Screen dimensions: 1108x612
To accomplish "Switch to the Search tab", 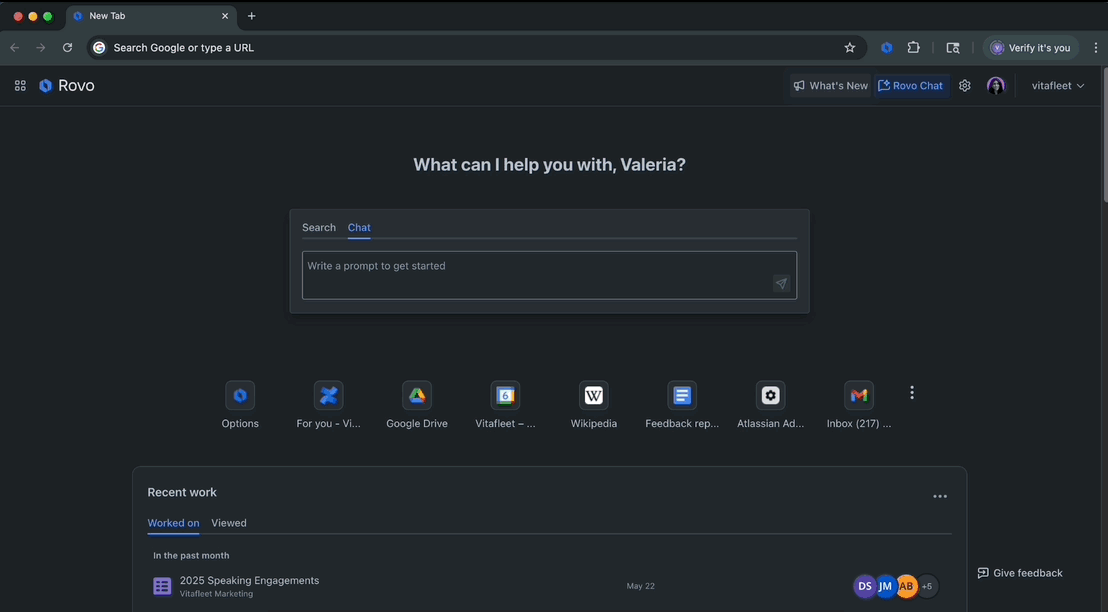I will click(319, 228).
